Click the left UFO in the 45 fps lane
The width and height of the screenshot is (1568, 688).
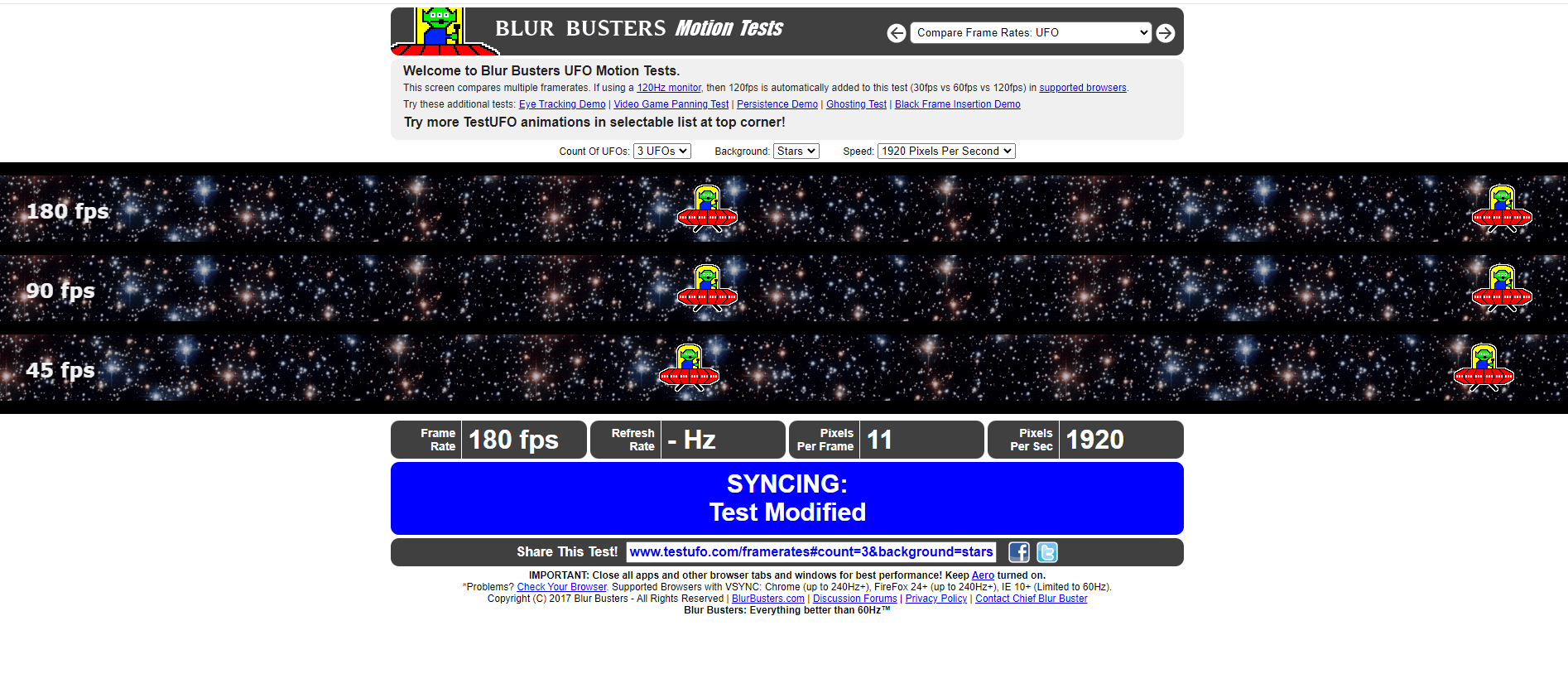[689, 368]
